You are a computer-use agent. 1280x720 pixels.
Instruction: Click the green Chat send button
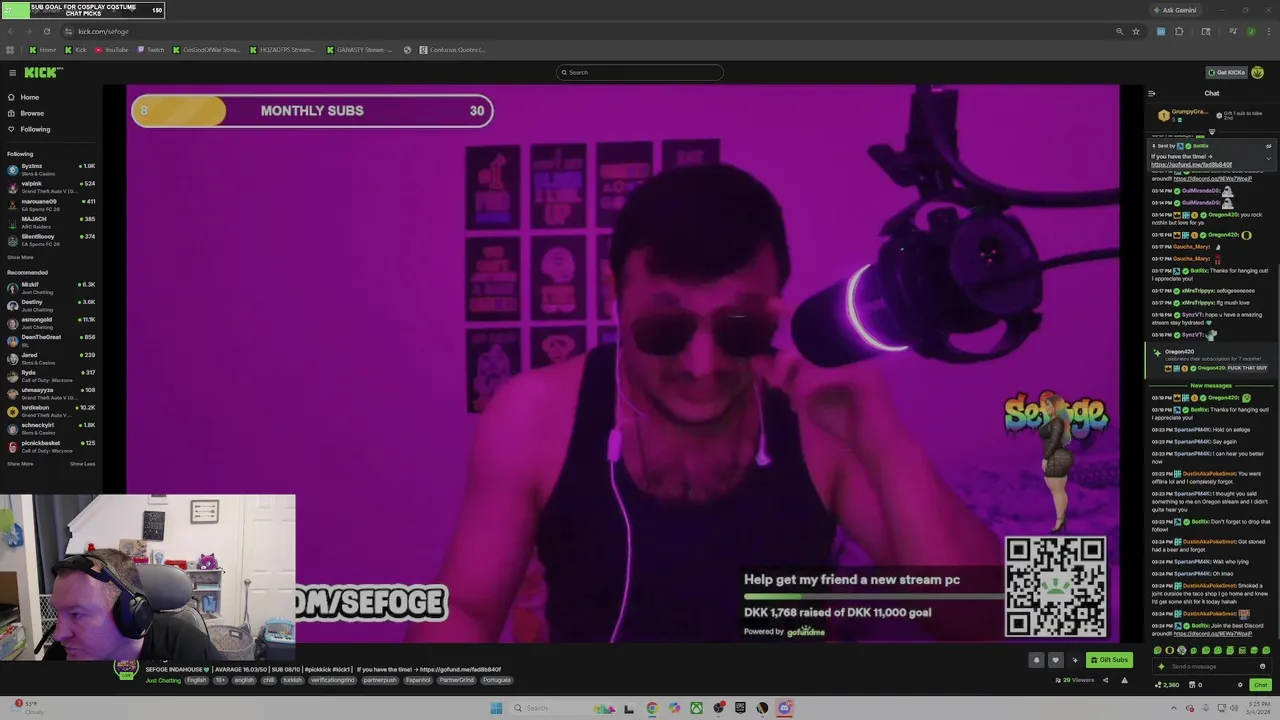pos(1260,685)
